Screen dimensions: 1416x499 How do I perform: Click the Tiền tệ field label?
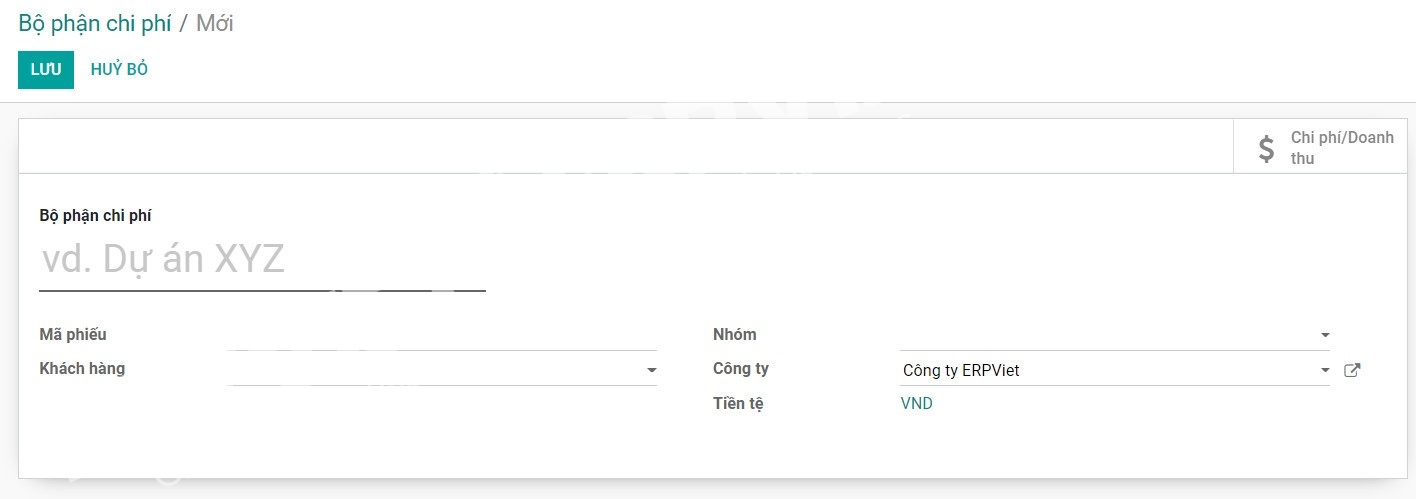[x=738, y=403]
